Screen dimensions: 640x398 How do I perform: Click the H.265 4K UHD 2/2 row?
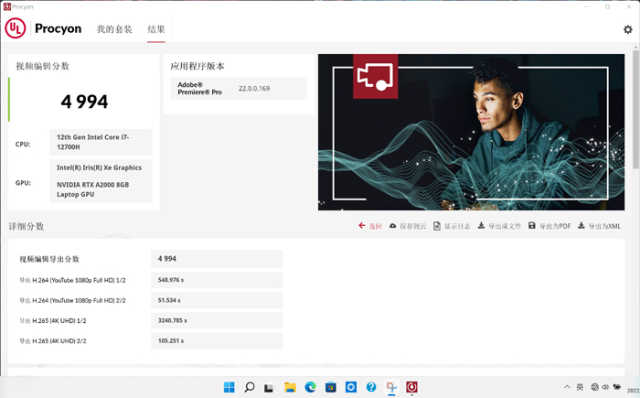pos(151,340)
